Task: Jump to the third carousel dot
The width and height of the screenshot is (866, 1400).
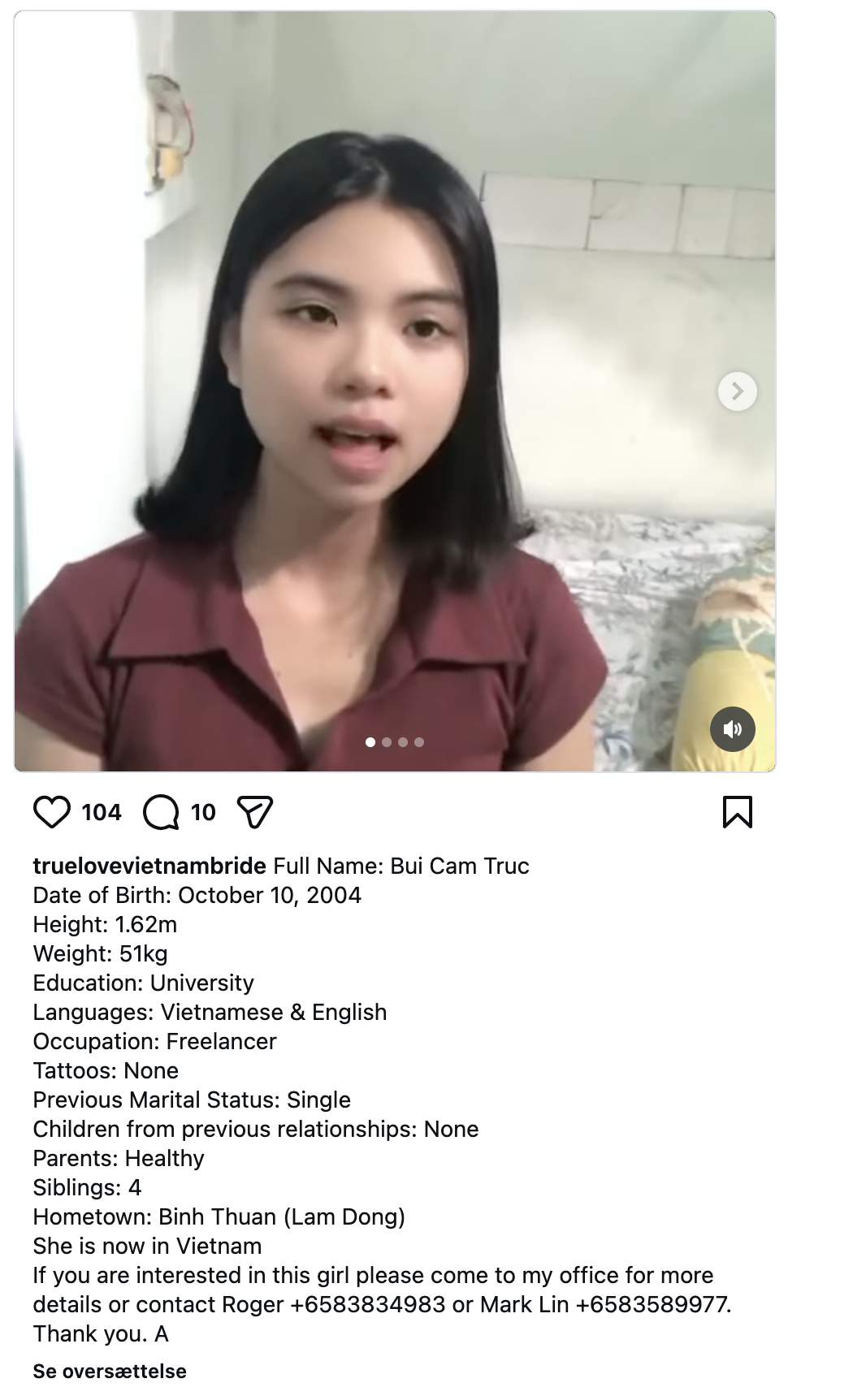Action: [403, 742]
